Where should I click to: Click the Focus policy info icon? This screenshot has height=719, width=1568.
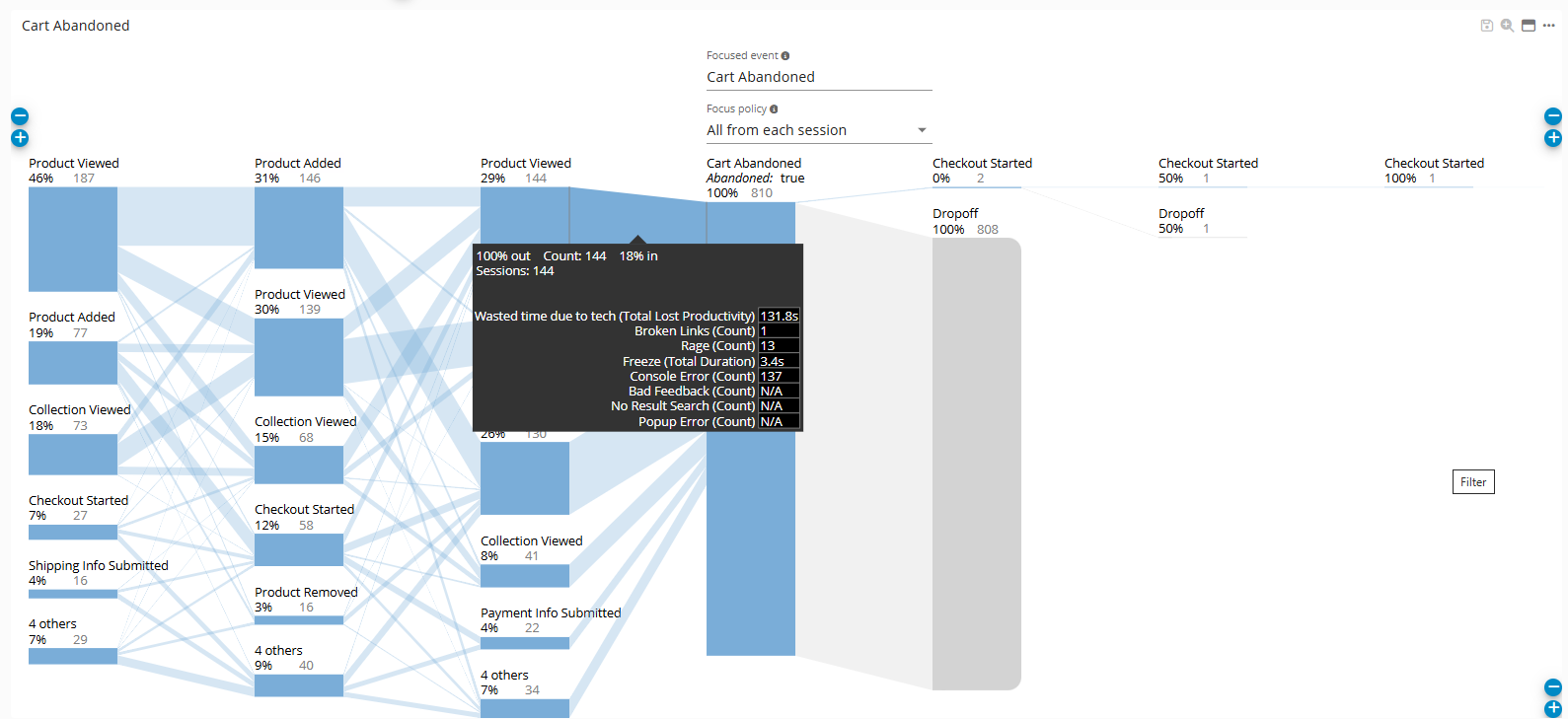(x=774, y=109)
